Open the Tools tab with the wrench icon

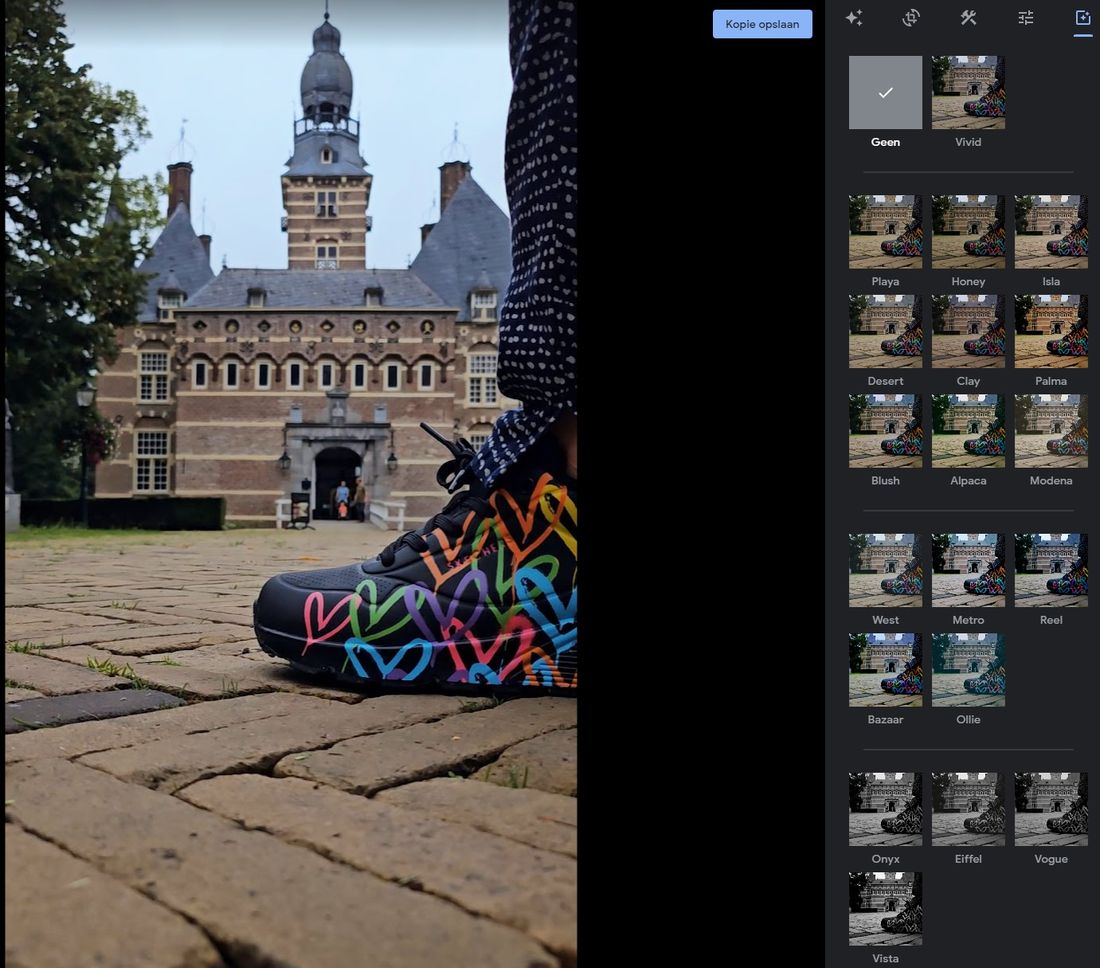click(968, 18)
